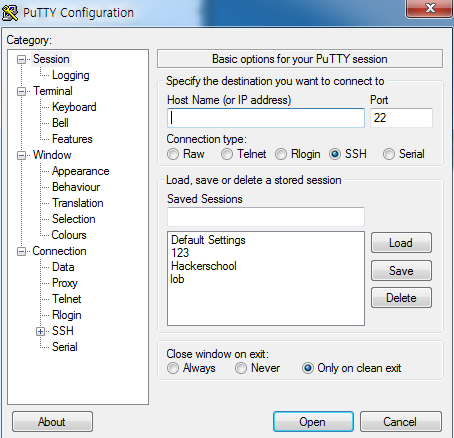Open the Proxy settings category
The height and width of the screenshot is (438, 454).
point(65,283)
